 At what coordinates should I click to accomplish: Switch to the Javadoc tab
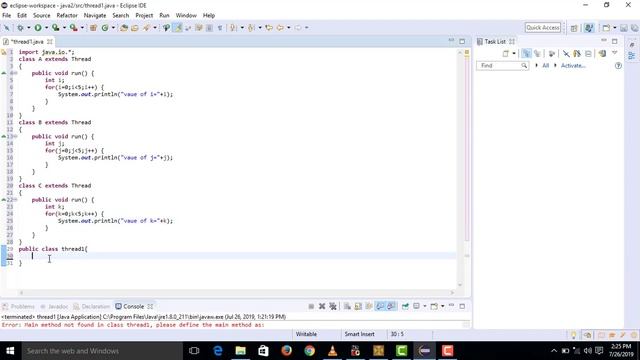(54, 306)
